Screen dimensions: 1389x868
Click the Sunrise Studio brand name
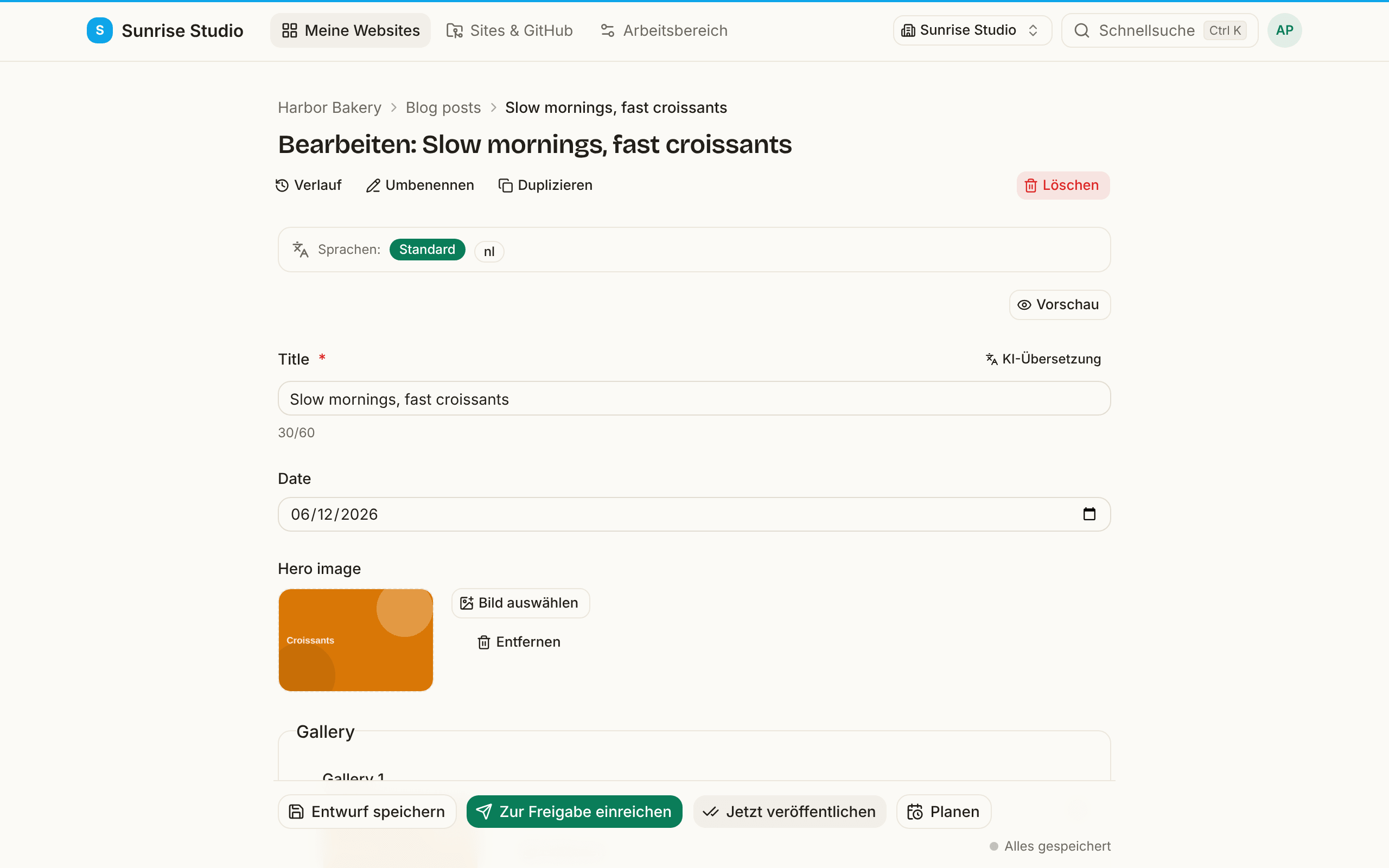[x=182, y=30]
